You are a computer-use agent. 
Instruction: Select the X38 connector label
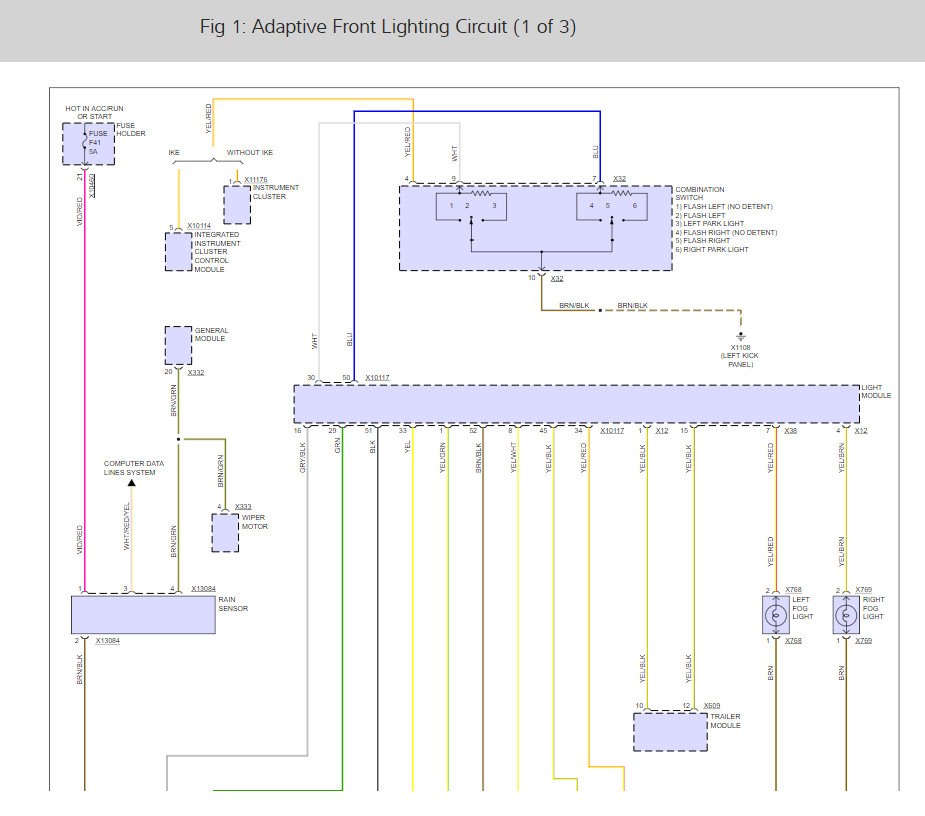790,431
